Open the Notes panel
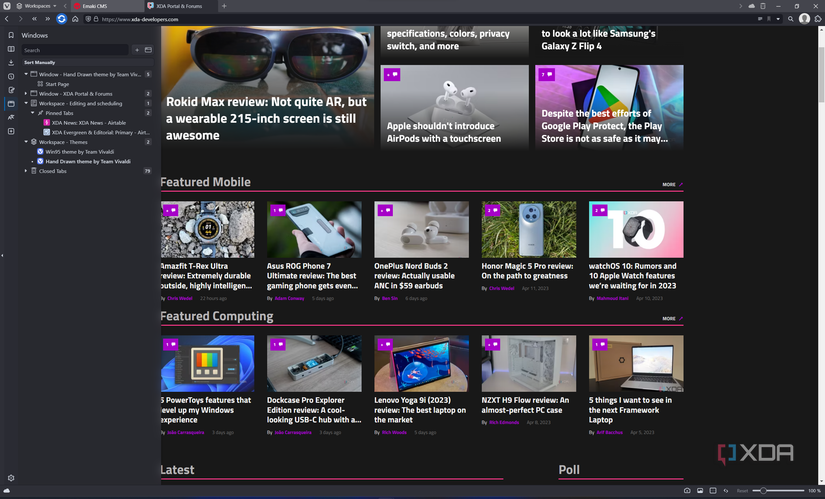Screen dimensions: 825x499 [11, 90]
